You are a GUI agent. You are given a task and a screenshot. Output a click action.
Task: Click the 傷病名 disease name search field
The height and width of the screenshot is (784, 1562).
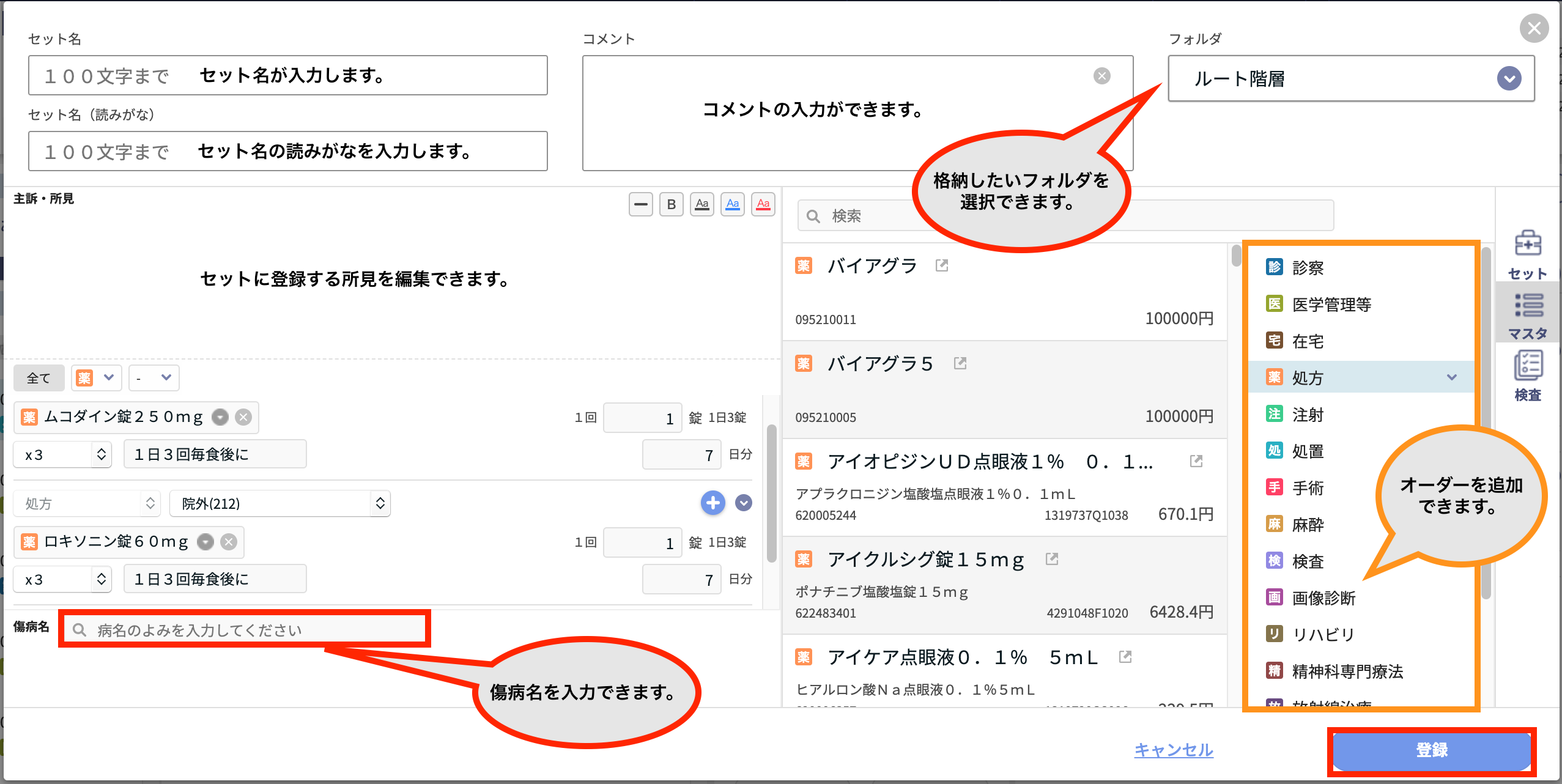coord(243,628)
